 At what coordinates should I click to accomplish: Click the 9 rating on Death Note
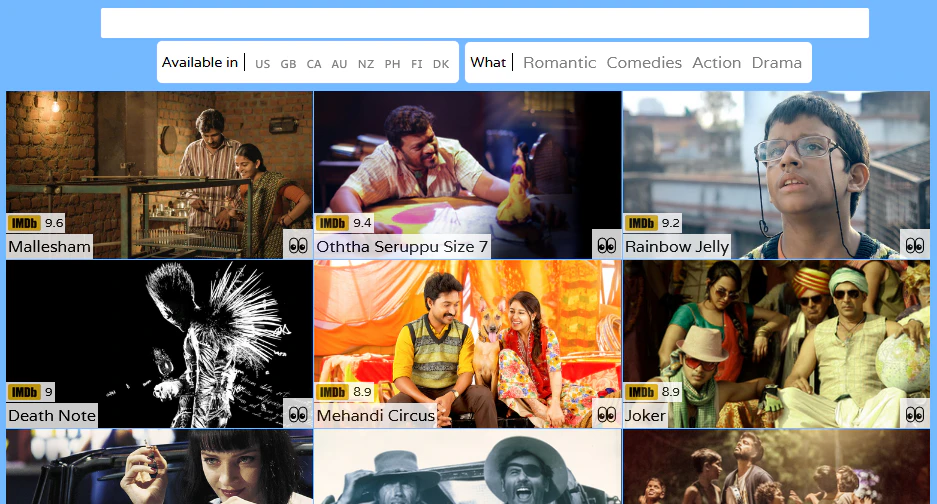(x=48, y=392)
